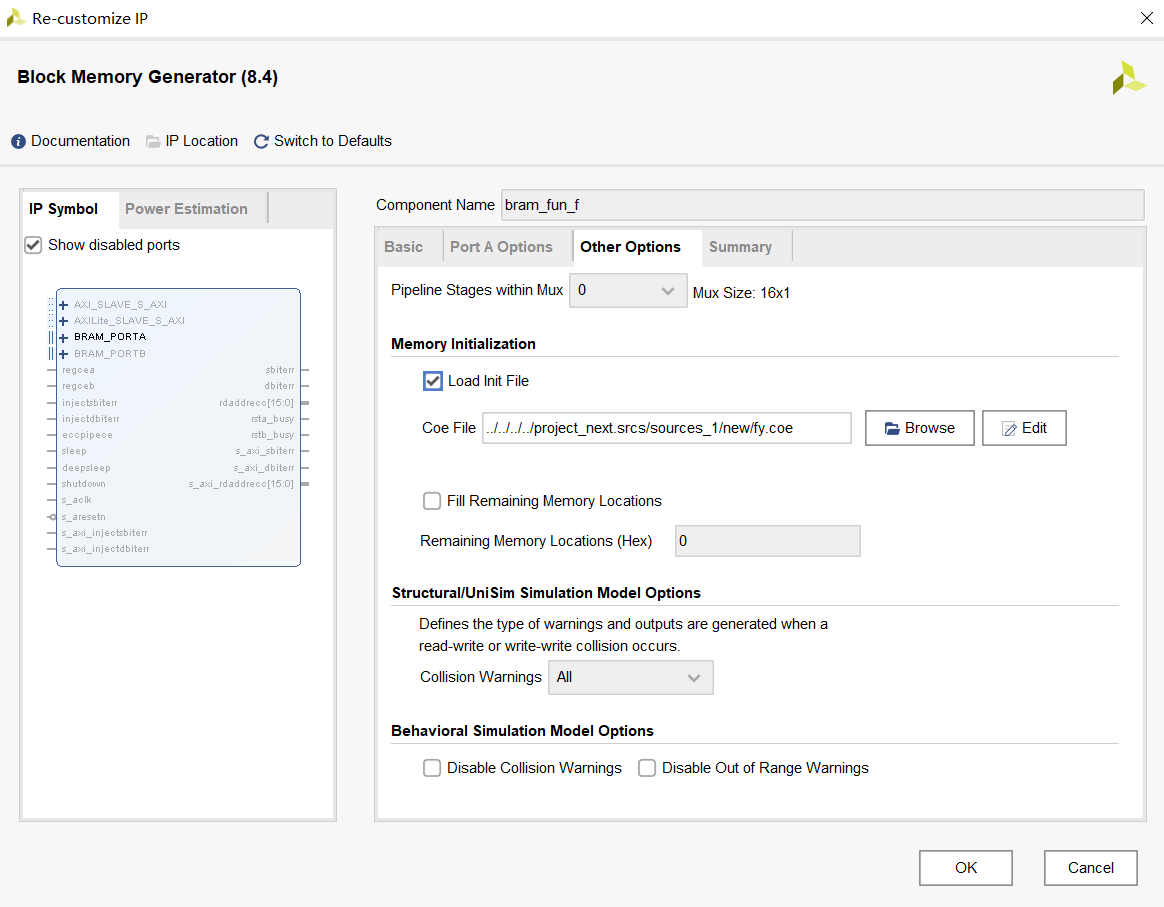The height and width of the screenshot is (907, 1164).
Task: Check Disable Out of Range Warnings
Action: (x=647, y=768)
